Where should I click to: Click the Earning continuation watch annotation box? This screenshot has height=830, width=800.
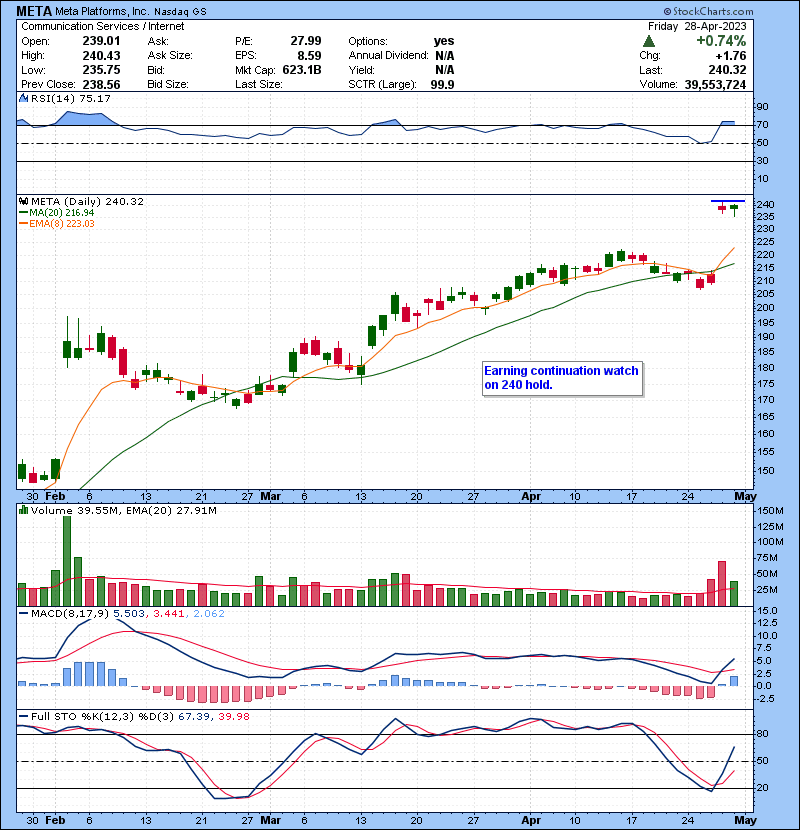(562, 378)
